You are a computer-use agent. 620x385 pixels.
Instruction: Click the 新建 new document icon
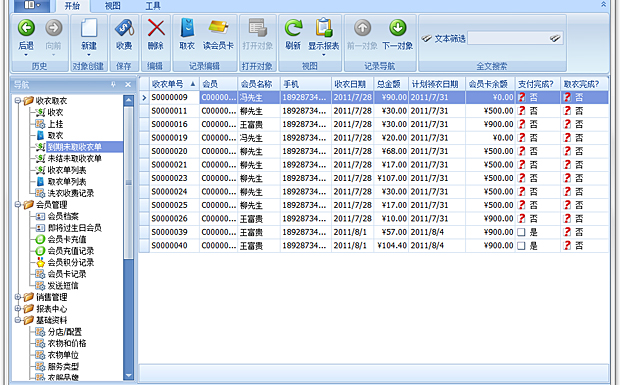click(x=89, y=28)
